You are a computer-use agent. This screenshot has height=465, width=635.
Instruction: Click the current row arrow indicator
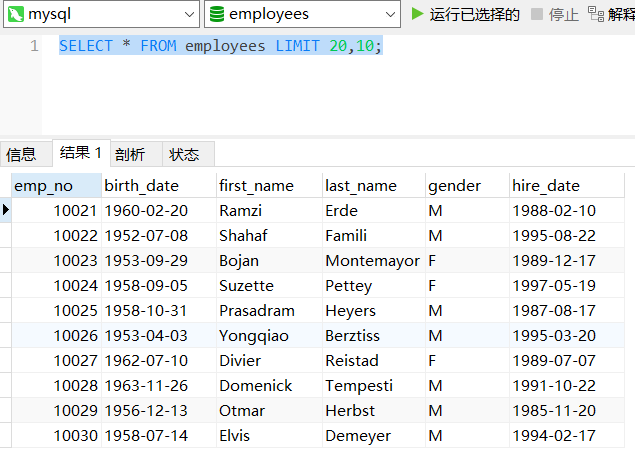pyautogui.click(x=6, y=210)
